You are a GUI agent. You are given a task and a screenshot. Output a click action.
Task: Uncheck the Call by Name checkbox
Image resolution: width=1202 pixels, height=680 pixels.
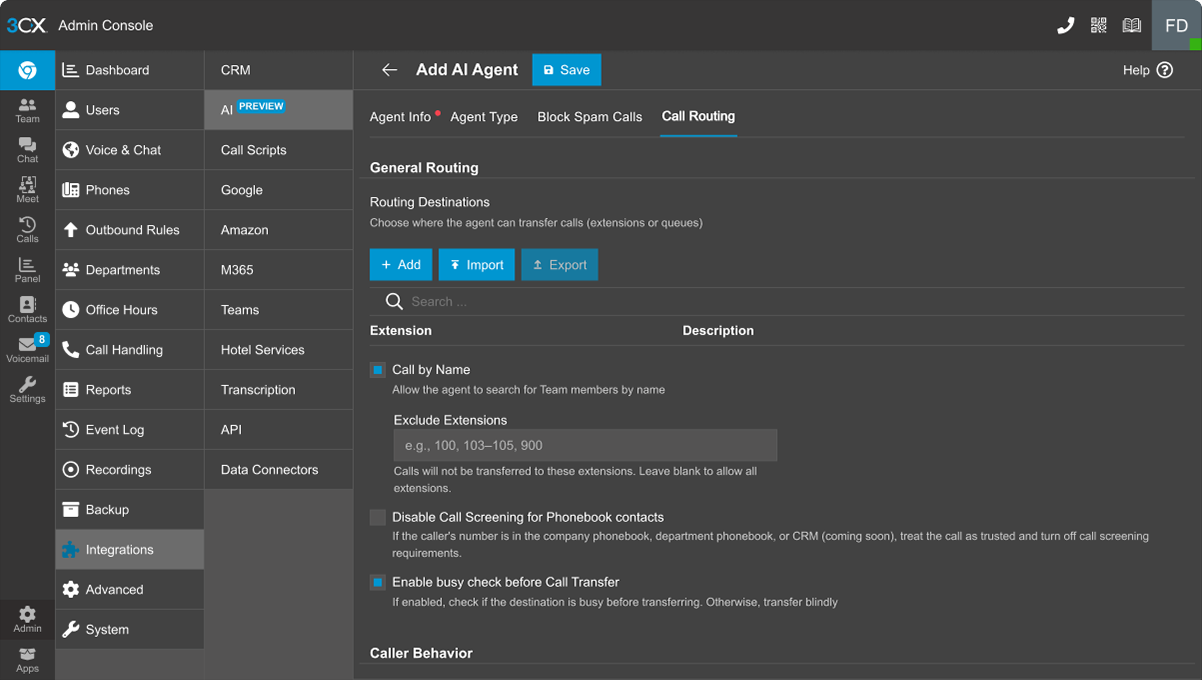pos(378,370)
